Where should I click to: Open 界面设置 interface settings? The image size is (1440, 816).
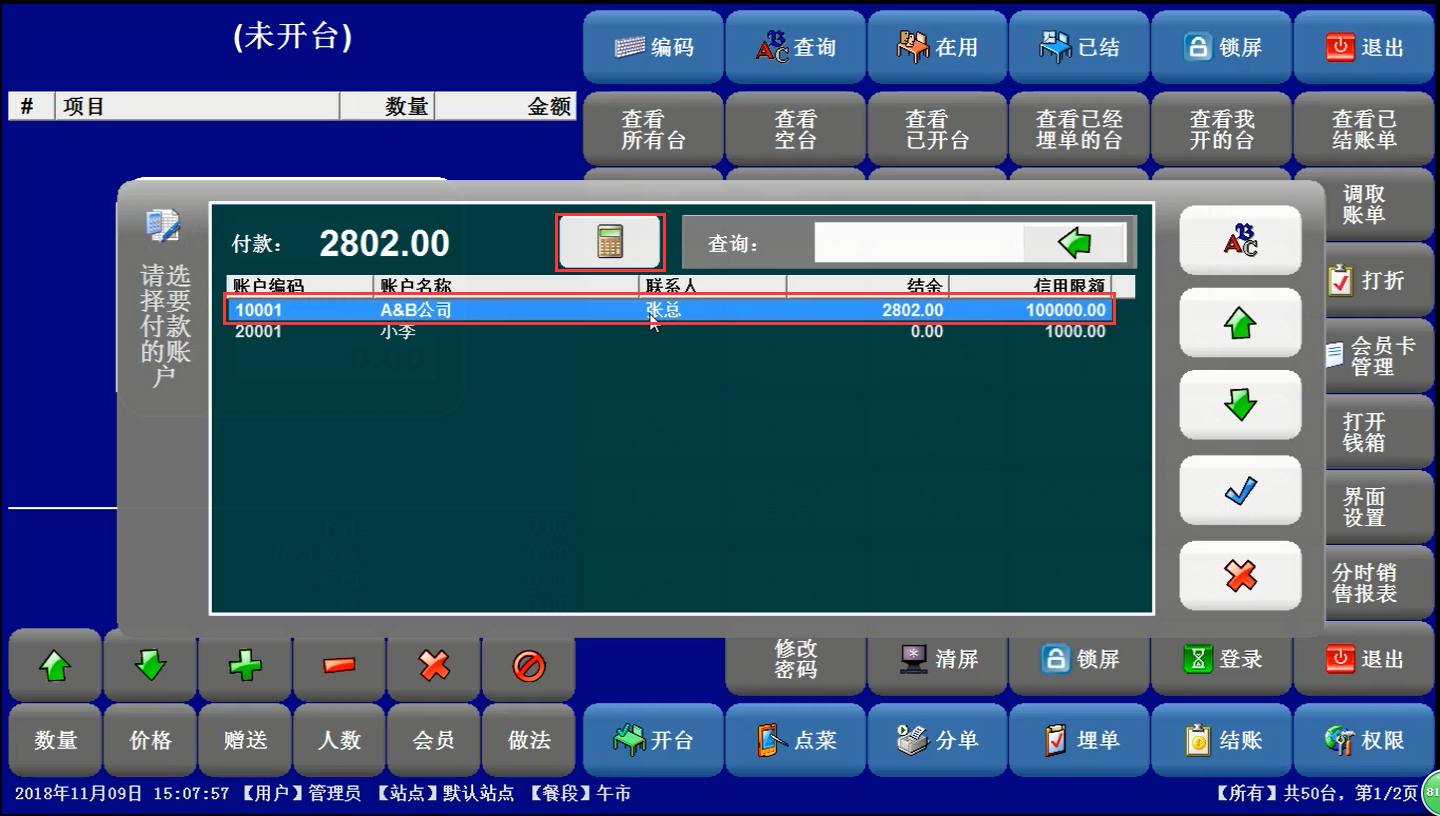point(1378,507)
